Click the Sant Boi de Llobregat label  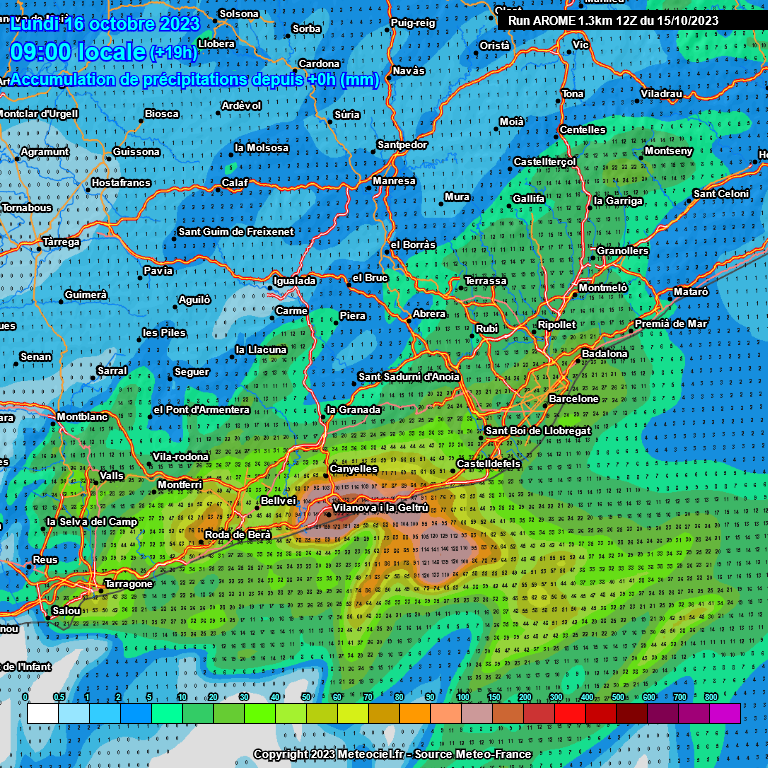click(538, 431)
